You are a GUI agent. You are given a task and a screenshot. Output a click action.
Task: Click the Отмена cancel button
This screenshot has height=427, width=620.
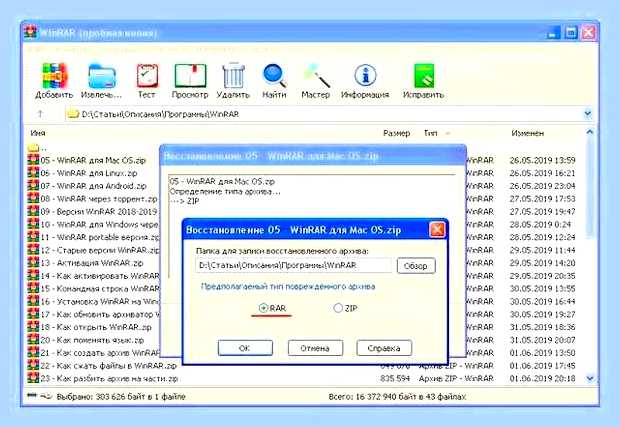315,348
